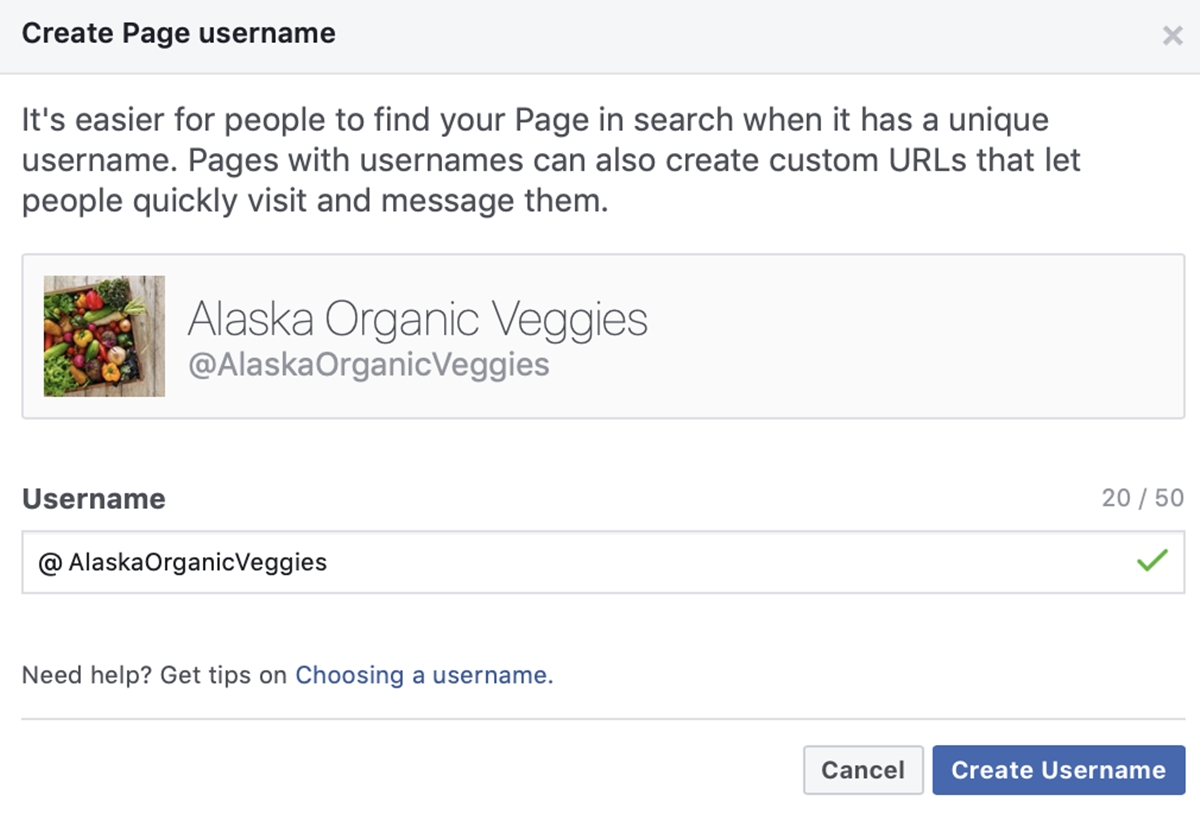Click empty area of the page preview card
Image resolution: width=1200 pixels, height=813 pixels.
pyautogui.click(x=900, y=336)
